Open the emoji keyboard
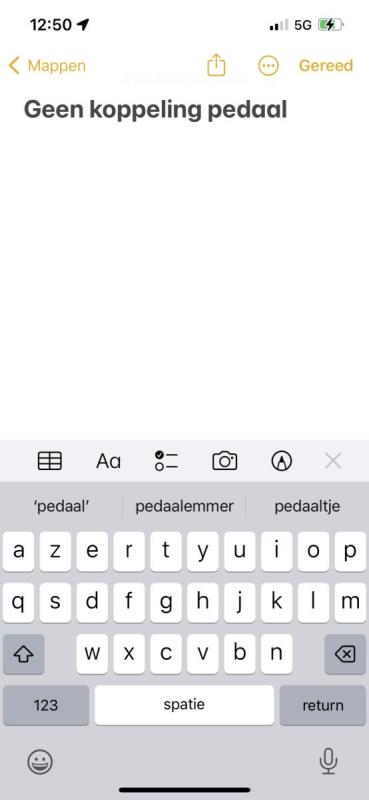The height and width of the screenshot is (800, 369). [x=40, y=763]
